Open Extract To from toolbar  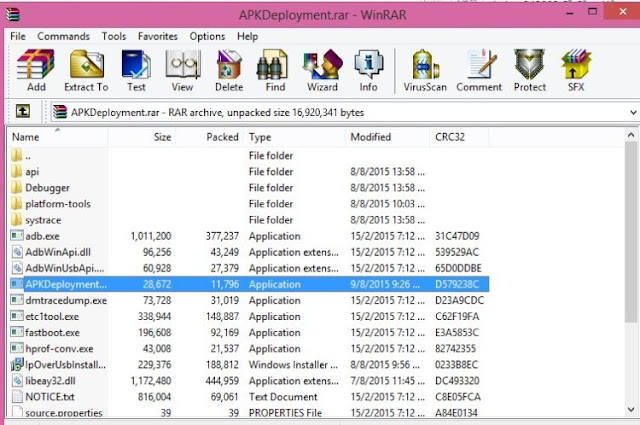(x=86, y=70)
